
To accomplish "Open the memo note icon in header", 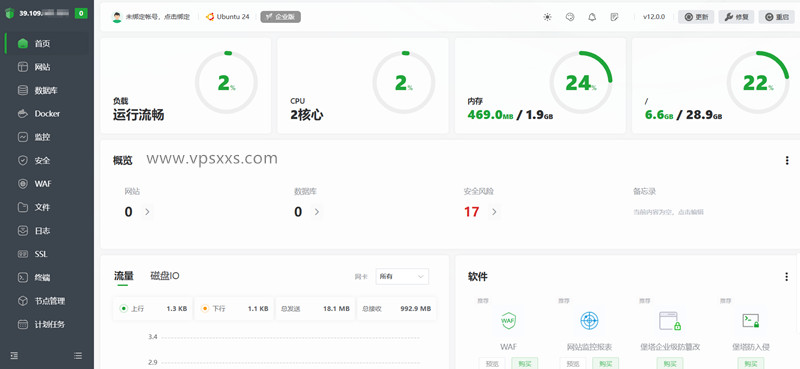I will 614,17.
